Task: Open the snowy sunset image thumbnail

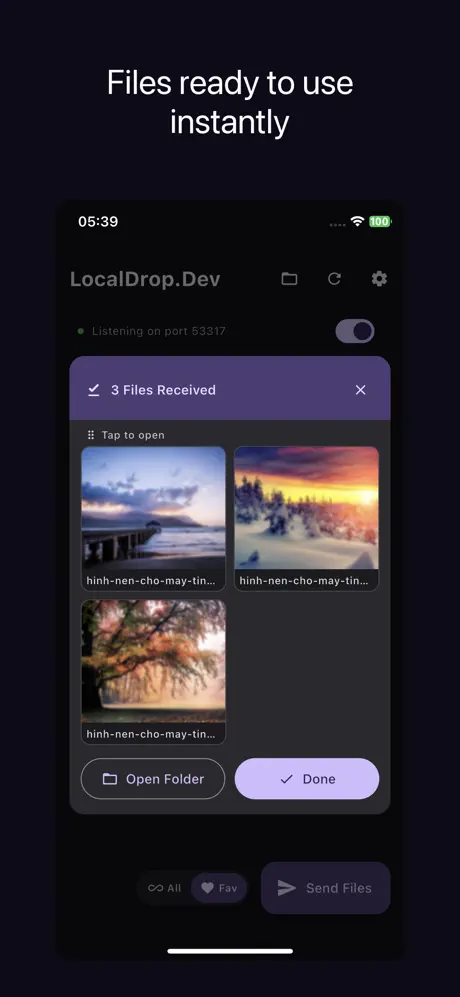Action: tap(307, 508)
